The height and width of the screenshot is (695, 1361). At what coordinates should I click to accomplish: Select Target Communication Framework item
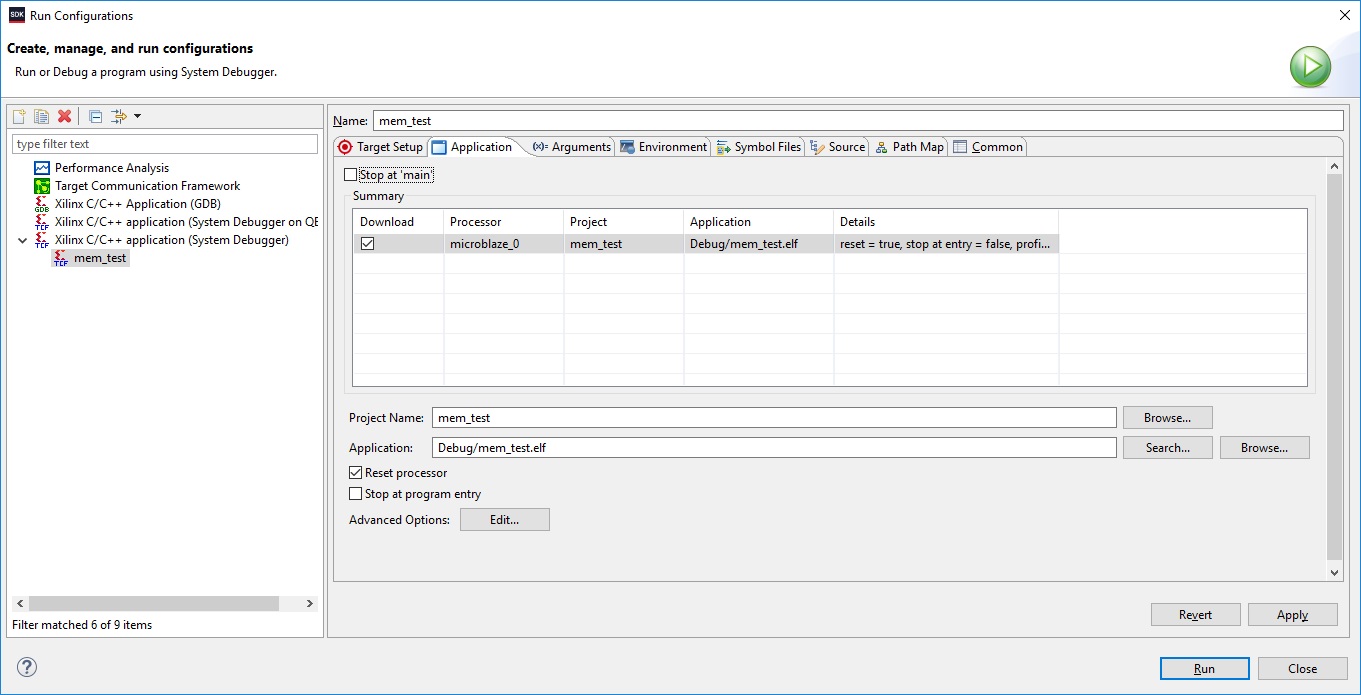tap(147, 186)
